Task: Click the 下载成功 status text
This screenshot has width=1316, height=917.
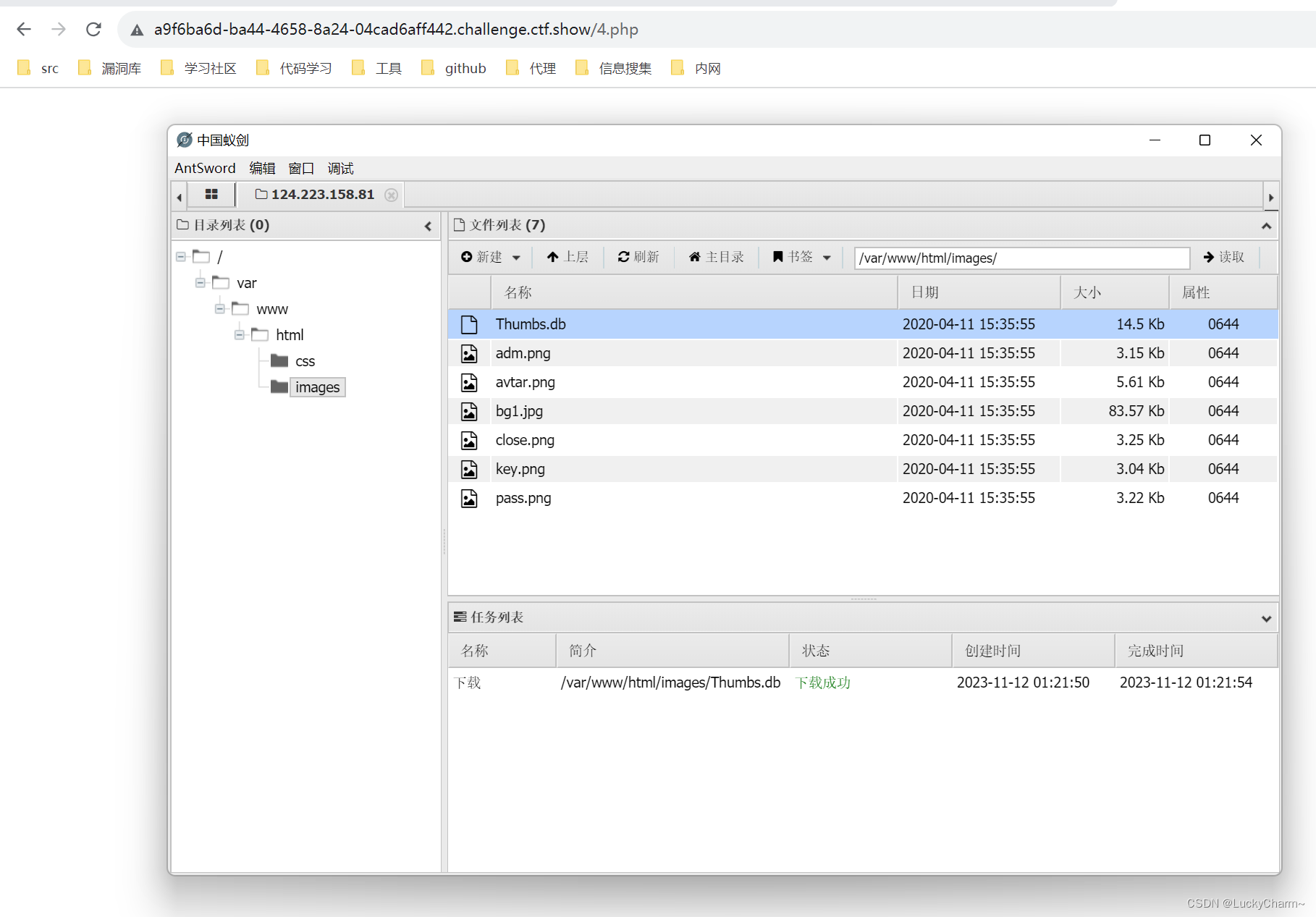Action: [822, 683]
